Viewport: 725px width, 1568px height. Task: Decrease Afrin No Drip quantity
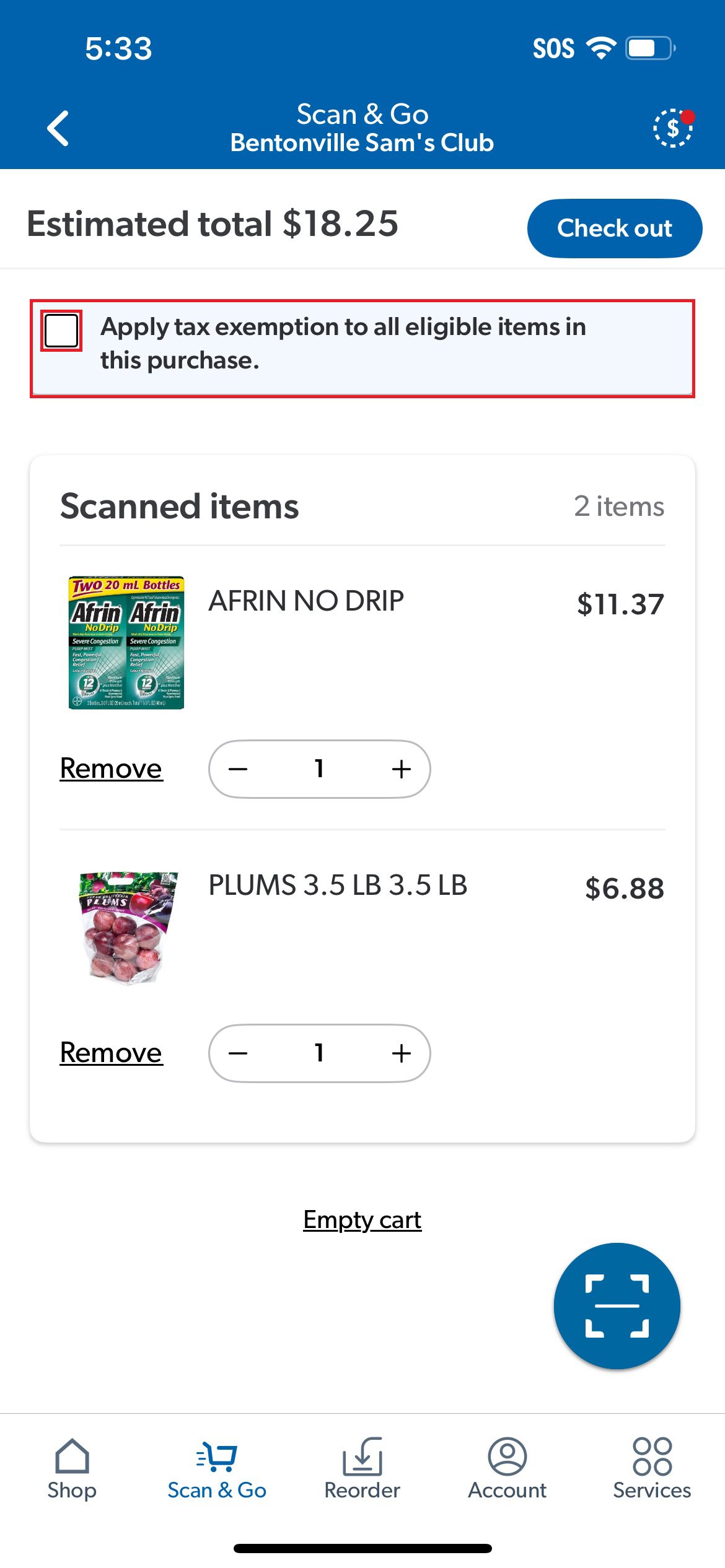coord(238,769)
